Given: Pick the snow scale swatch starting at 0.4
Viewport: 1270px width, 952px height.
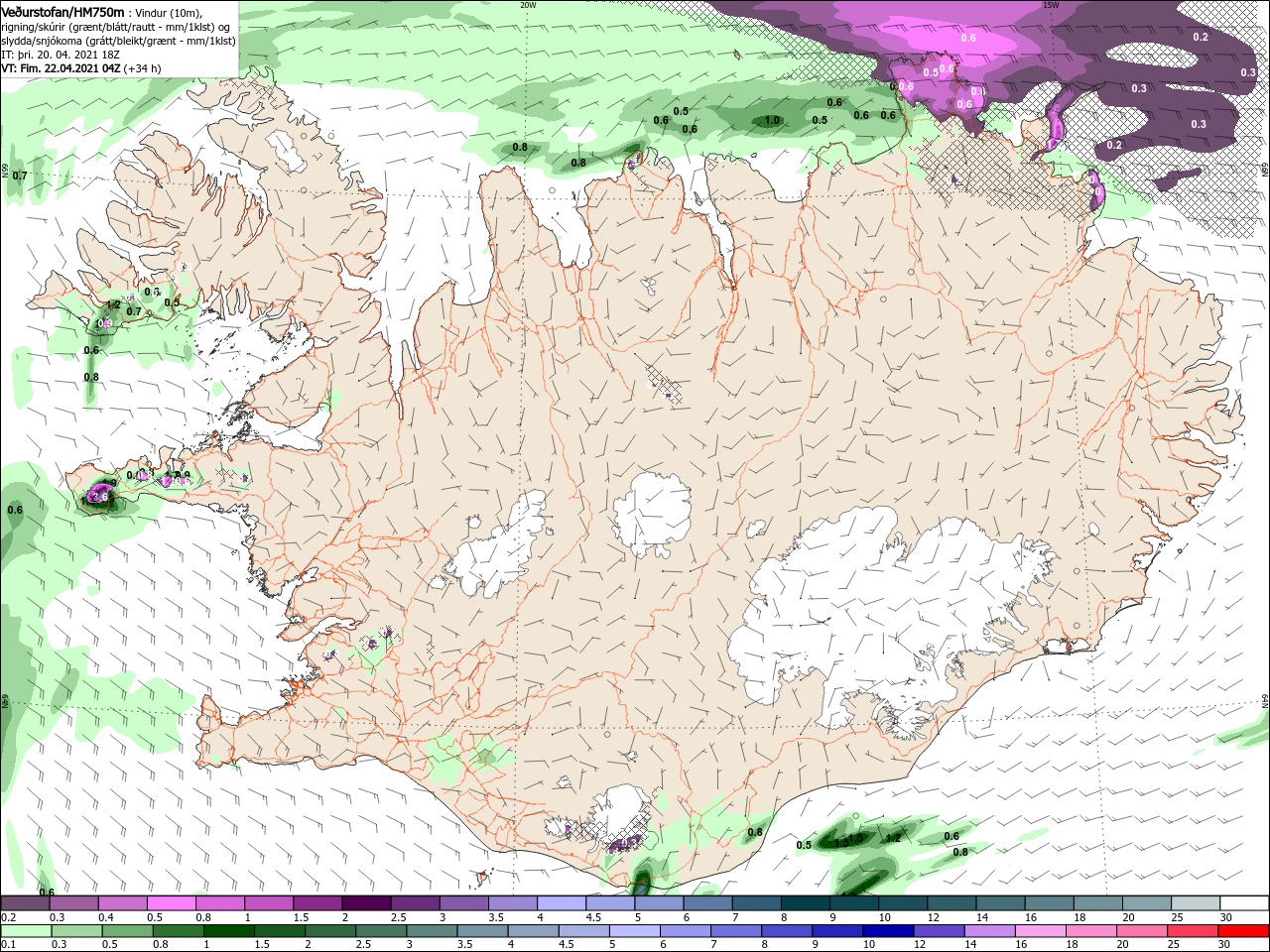Looking at the screenshot, I should pos(123,903).
